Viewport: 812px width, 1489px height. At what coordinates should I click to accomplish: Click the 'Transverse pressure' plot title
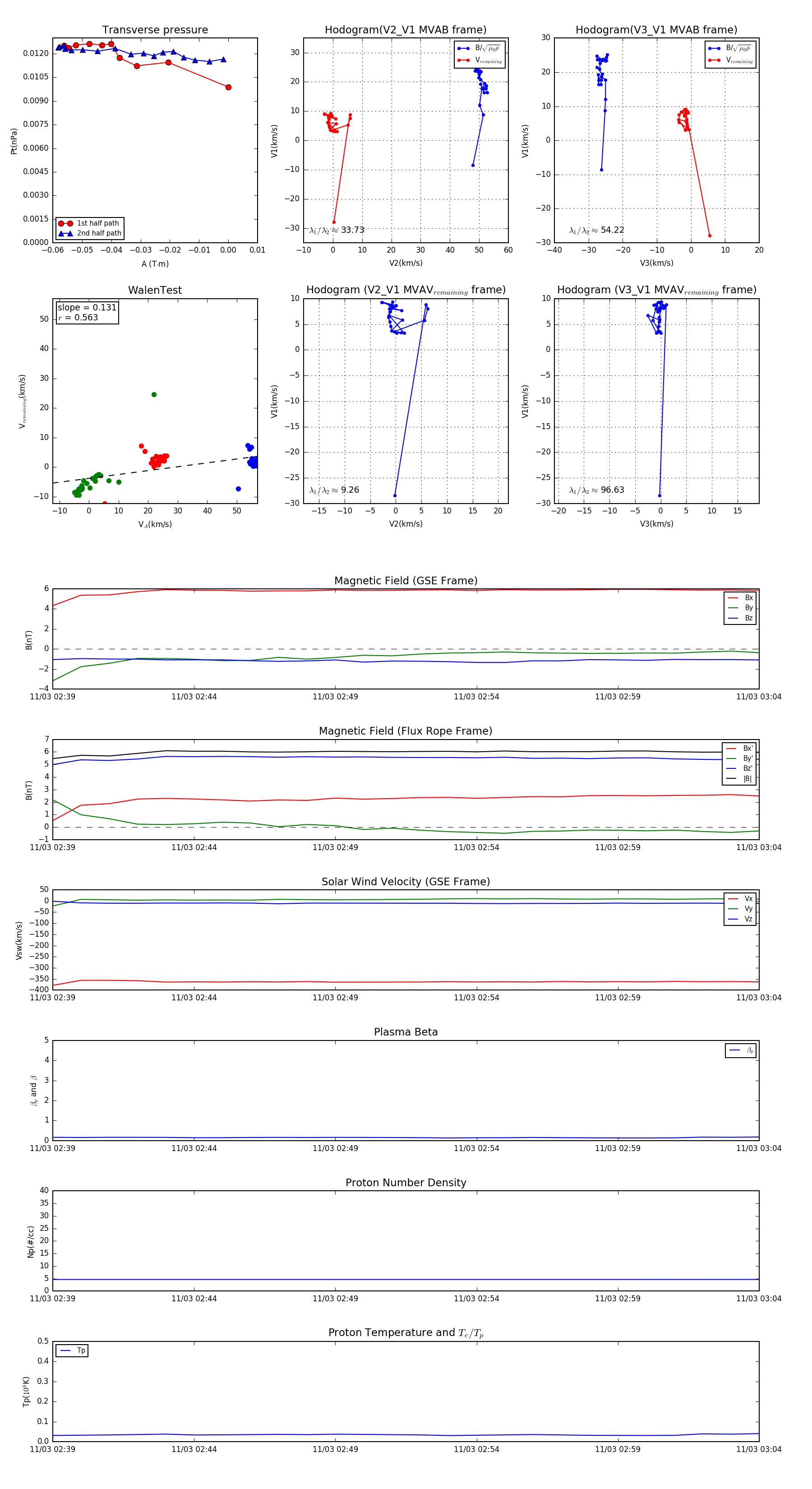[155, 30]
